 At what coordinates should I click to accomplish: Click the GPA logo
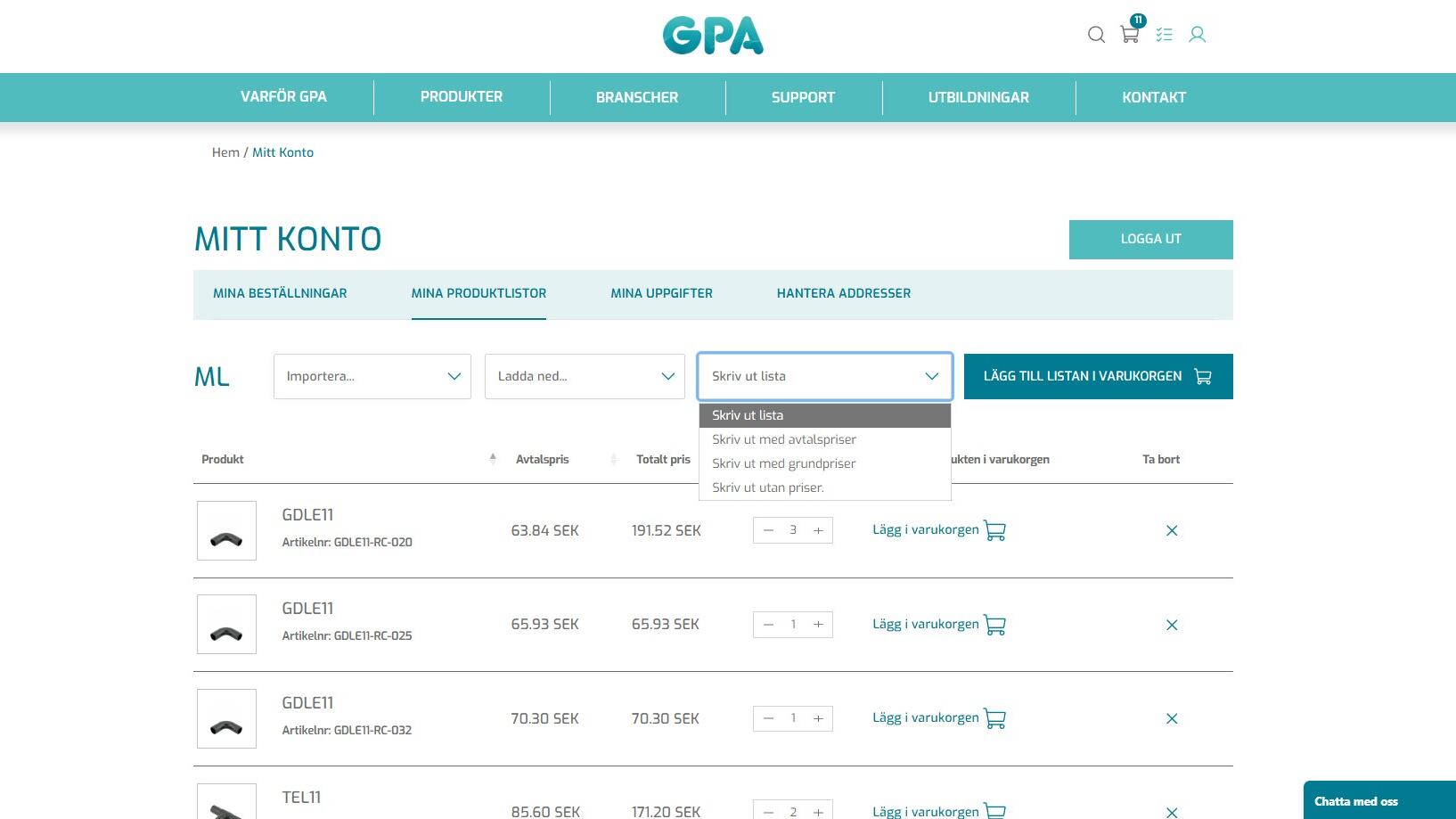[713, 36]
